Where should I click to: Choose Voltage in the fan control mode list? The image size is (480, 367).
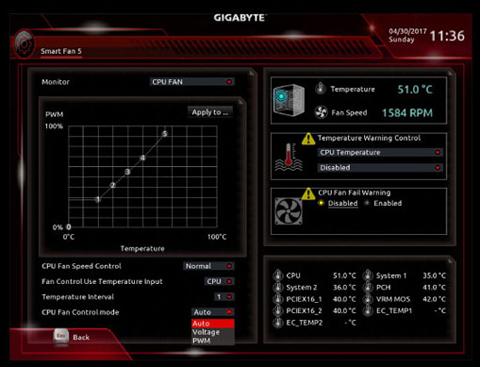pos(213,332)
